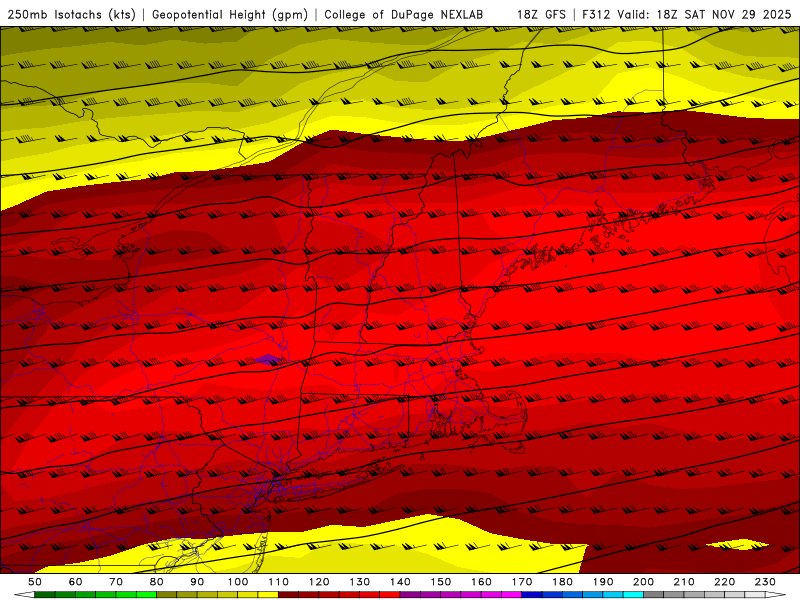The height and width of the screenshot is (600, 800).
Task: Click the '200' color scale number
Action: (643, 582)
